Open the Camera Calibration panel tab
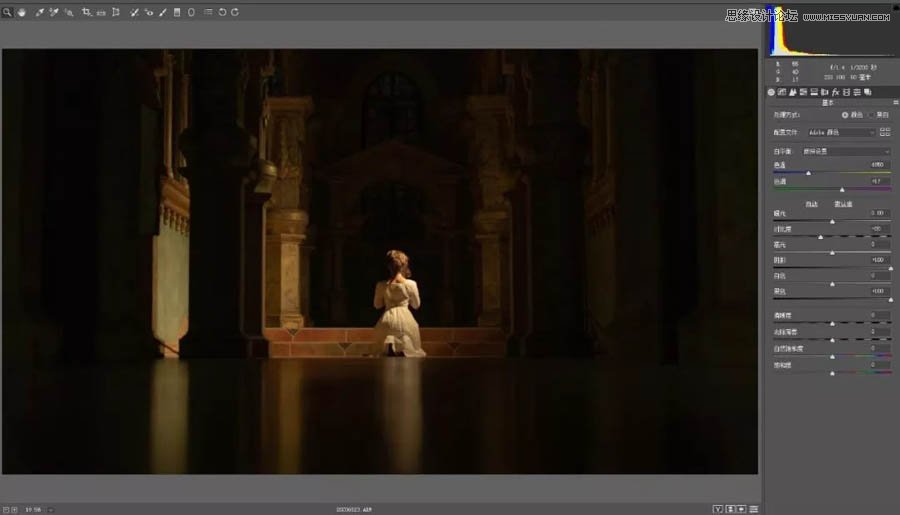Viewport: 900px width, 515px height. coord(846,92)
